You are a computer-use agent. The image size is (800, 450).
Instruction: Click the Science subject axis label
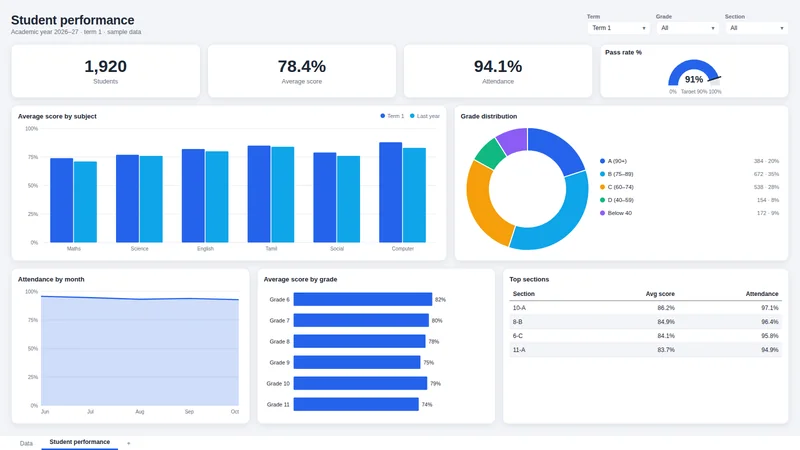(139, 249)
